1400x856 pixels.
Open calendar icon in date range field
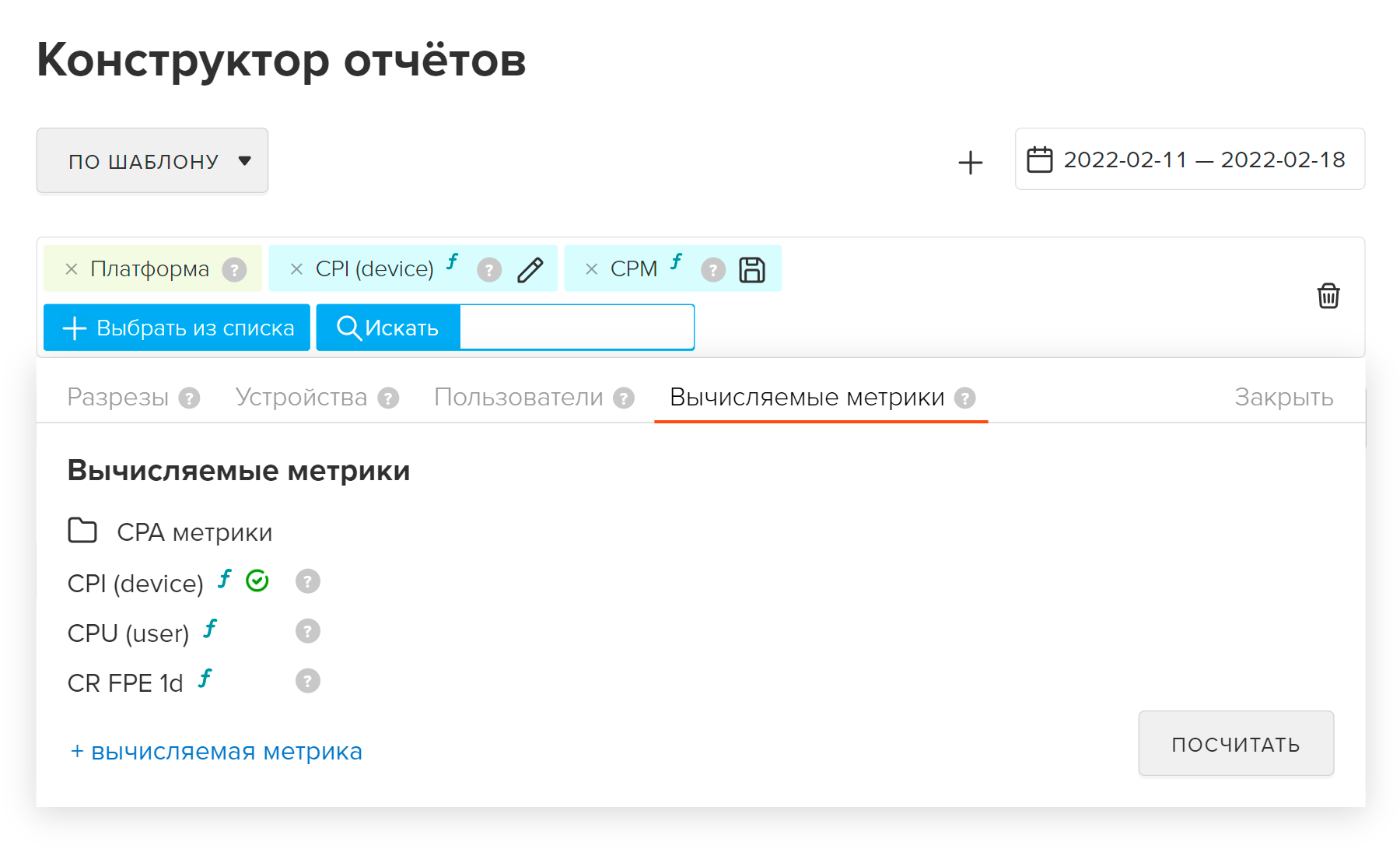[1039, 160]
